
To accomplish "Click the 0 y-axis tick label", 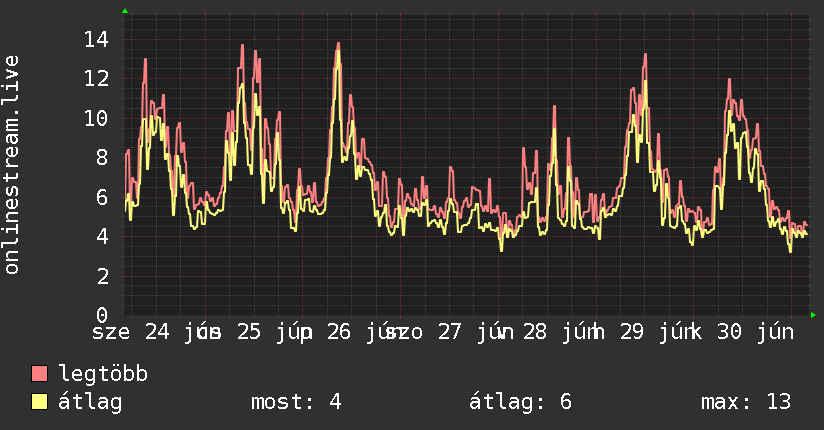I will pos(102,315).
